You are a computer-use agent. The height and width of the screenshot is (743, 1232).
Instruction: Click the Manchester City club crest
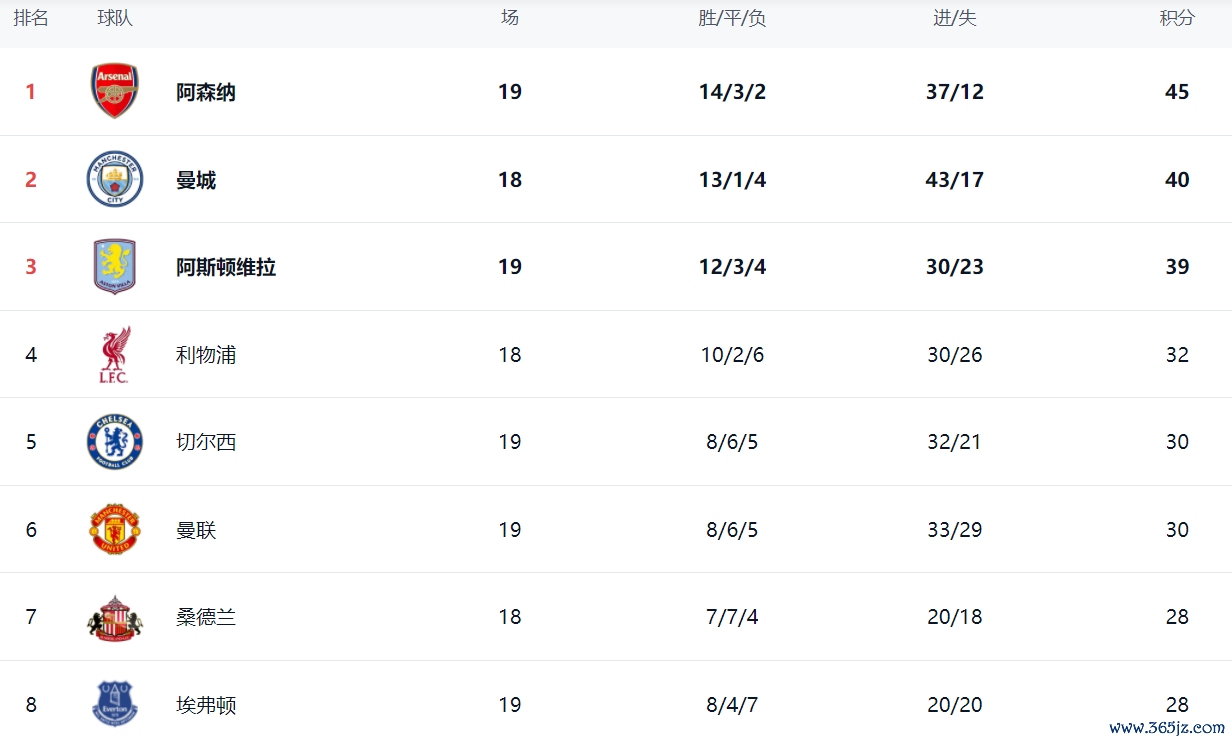(x=115, y=179)
